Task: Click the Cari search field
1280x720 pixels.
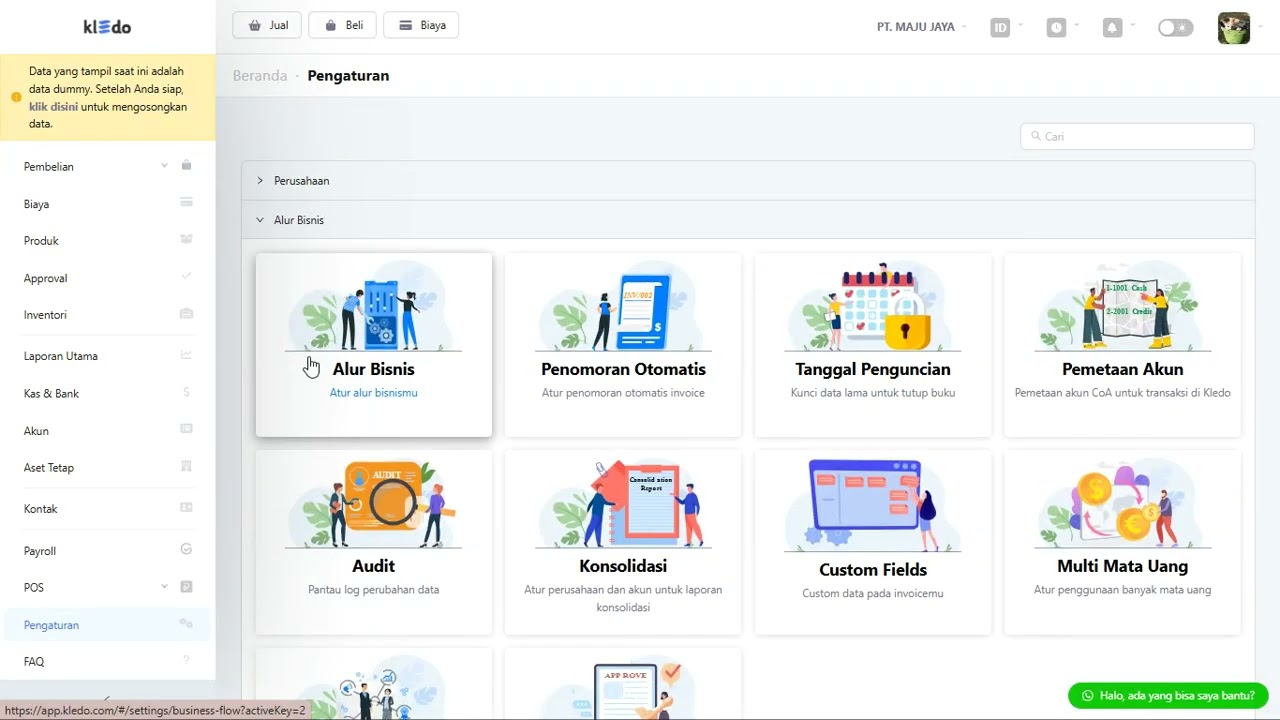Action: tap(1137, 136)
